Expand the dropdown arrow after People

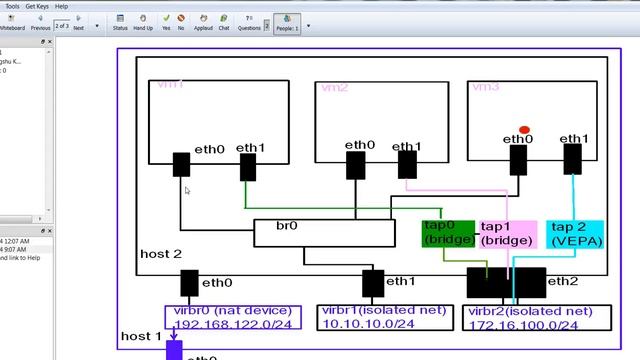point(308,26)
